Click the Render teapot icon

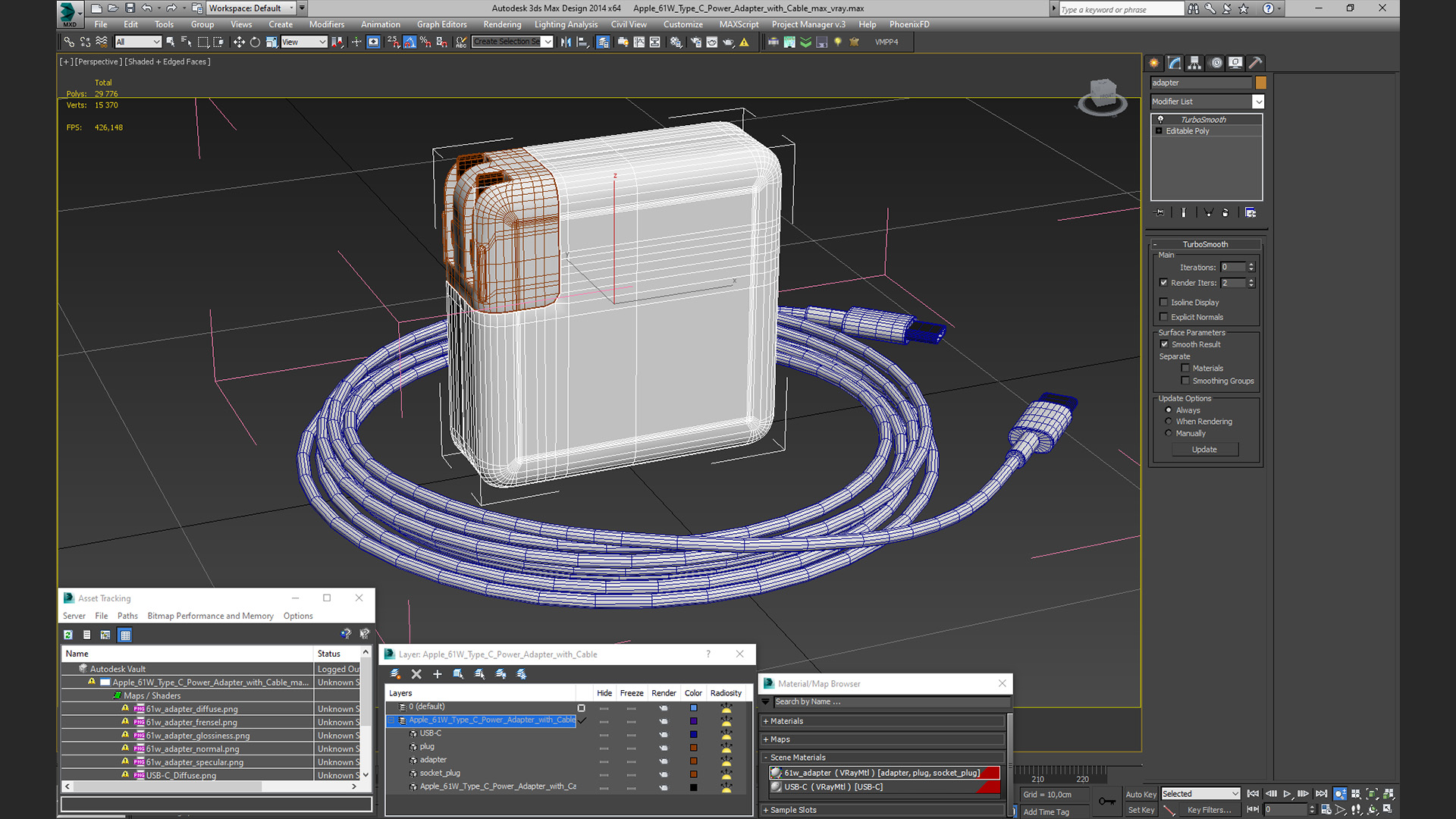(728, 42)
